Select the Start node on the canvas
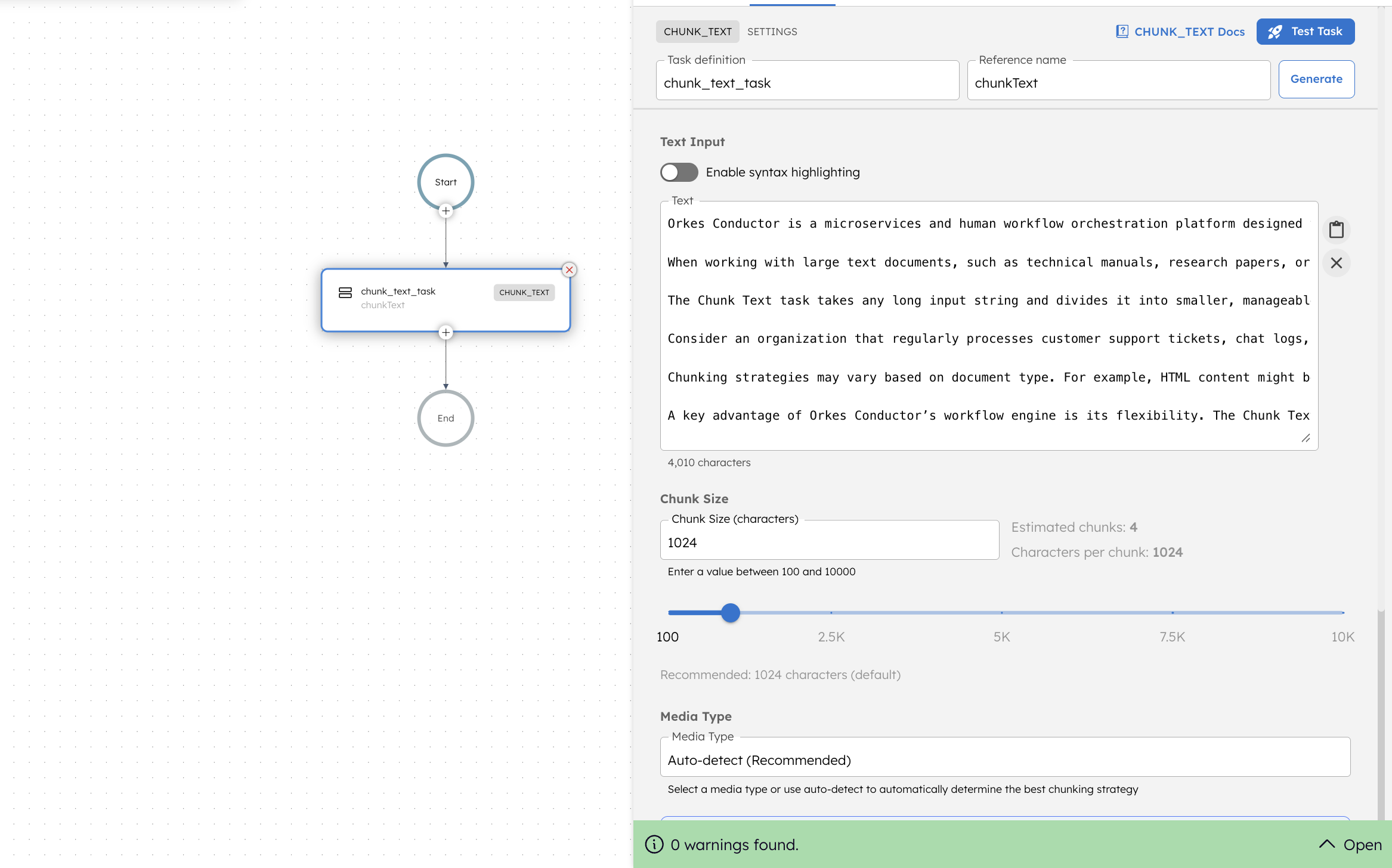The height and width of the screenshot is (868, 1392). 446,182
